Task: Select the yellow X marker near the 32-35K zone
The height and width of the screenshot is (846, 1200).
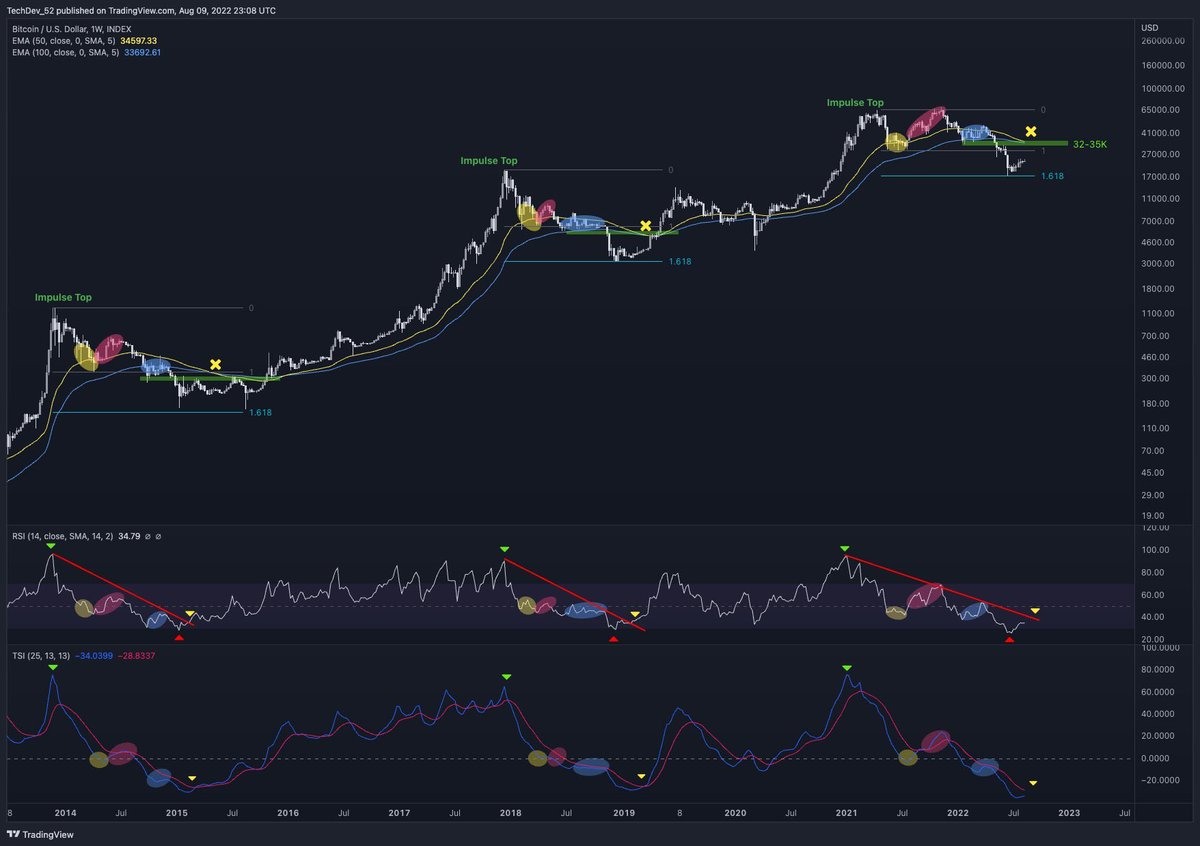Action: (1030, 130)
